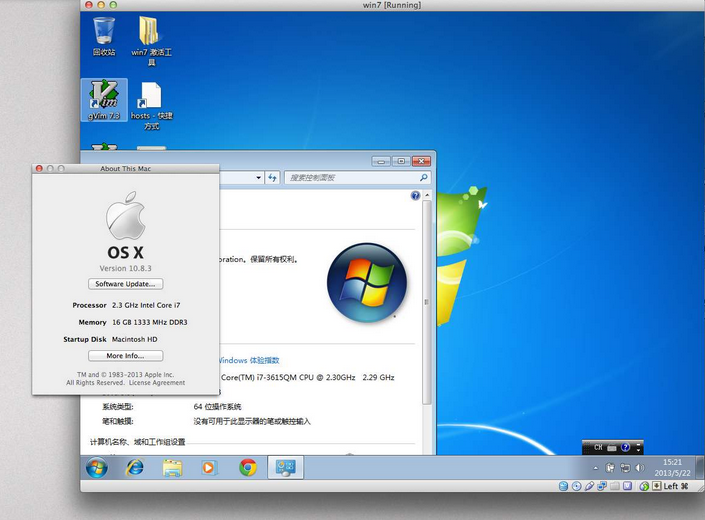Open Windows Media Player from taskbar
Viewport: 705px width, 520px height.
(x=209, y=467)
